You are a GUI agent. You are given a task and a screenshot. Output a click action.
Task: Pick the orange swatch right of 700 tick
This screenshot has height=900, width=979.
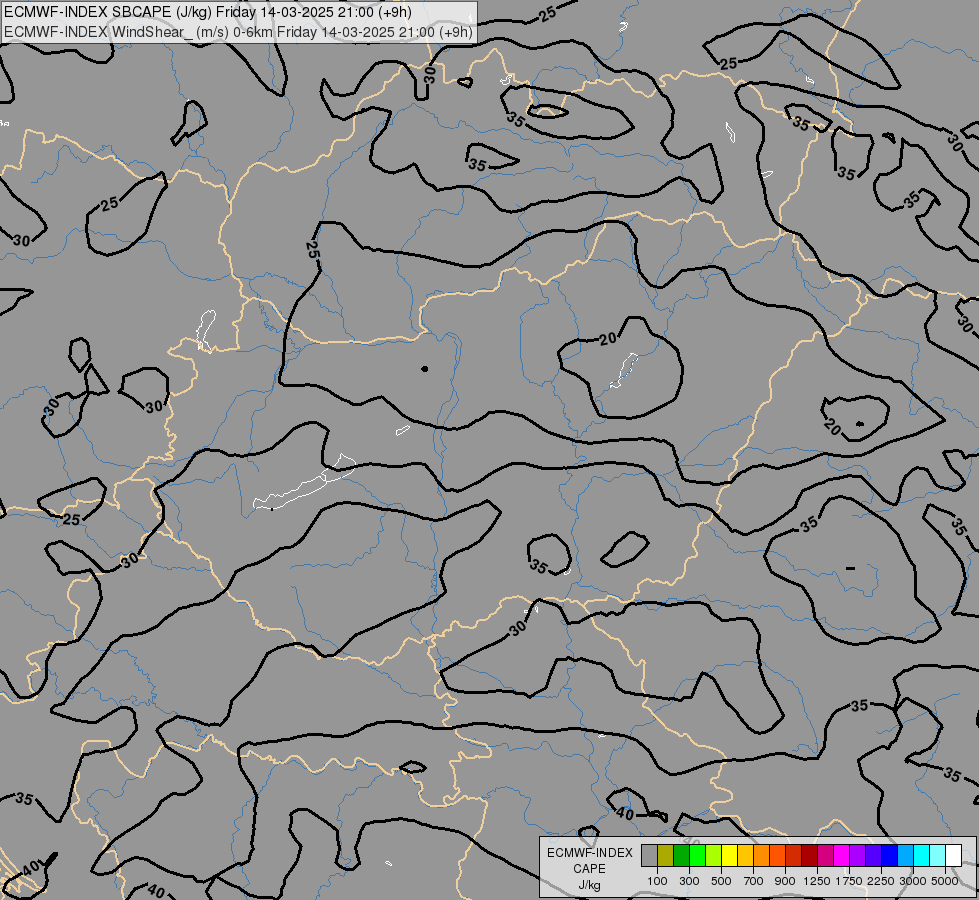point(761,856)
